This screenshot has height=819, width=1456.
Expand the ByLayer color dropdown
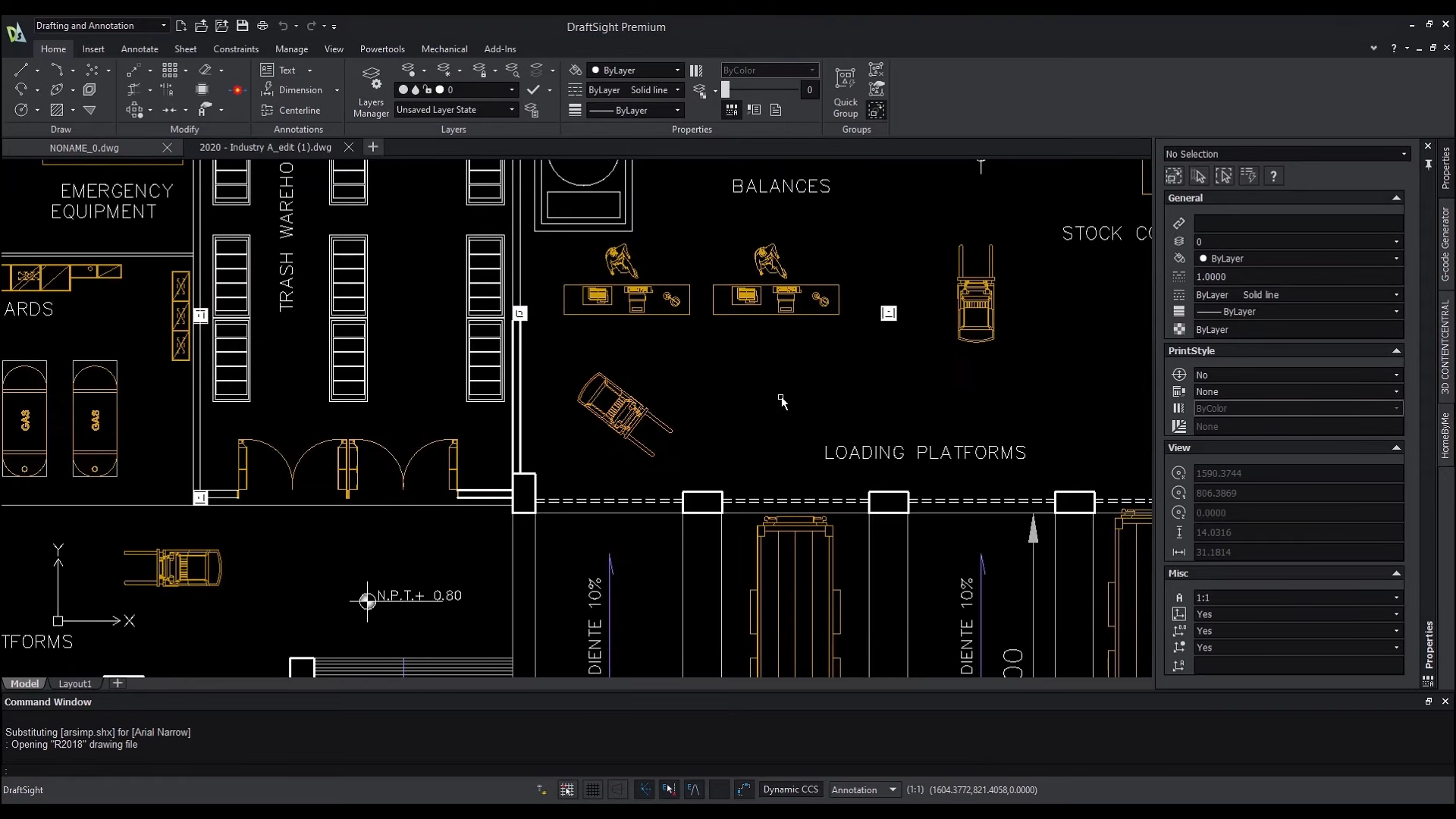click(x=677, y=69)
